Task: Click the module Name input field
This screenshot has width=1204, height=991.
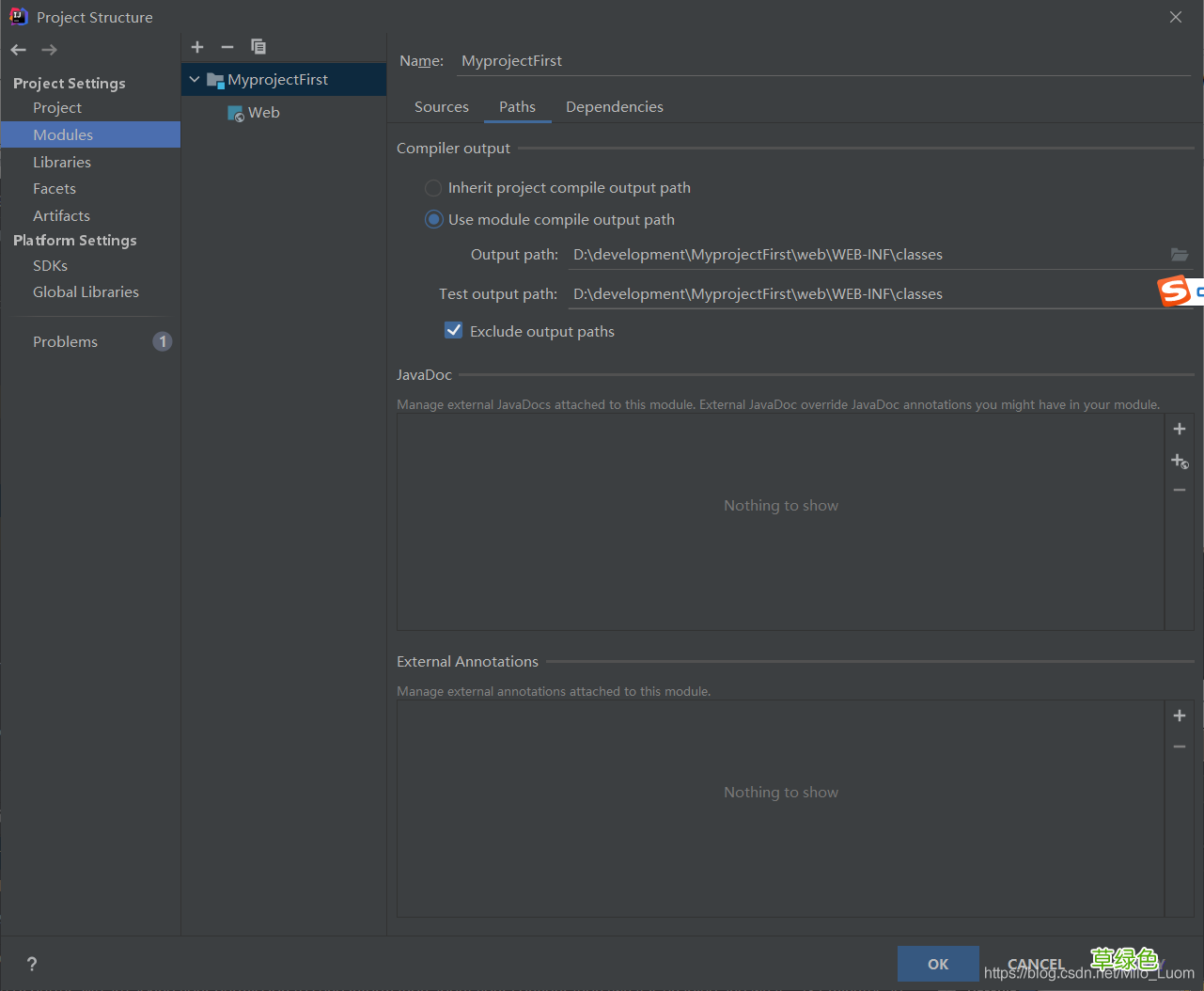Action: [x=822, y=61]
